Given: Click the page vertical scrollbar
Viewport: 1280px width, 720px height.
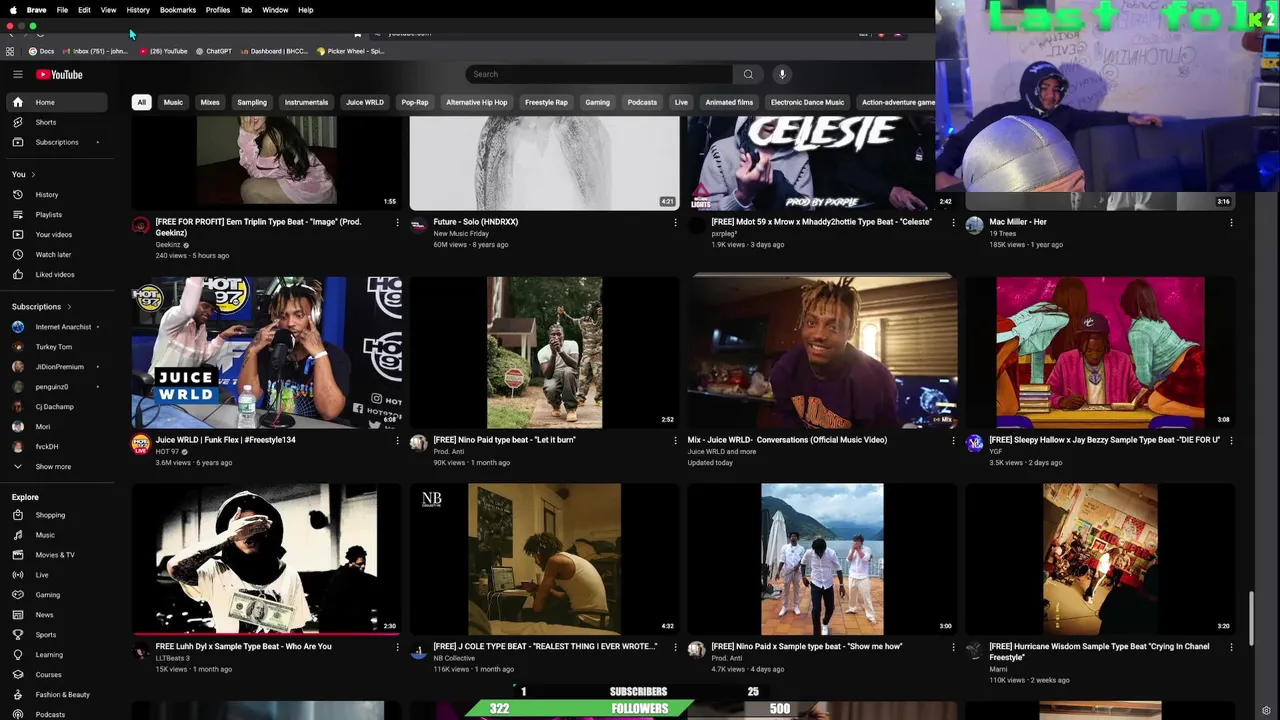Looking at the screenshot, I should tap(1251, 618).
